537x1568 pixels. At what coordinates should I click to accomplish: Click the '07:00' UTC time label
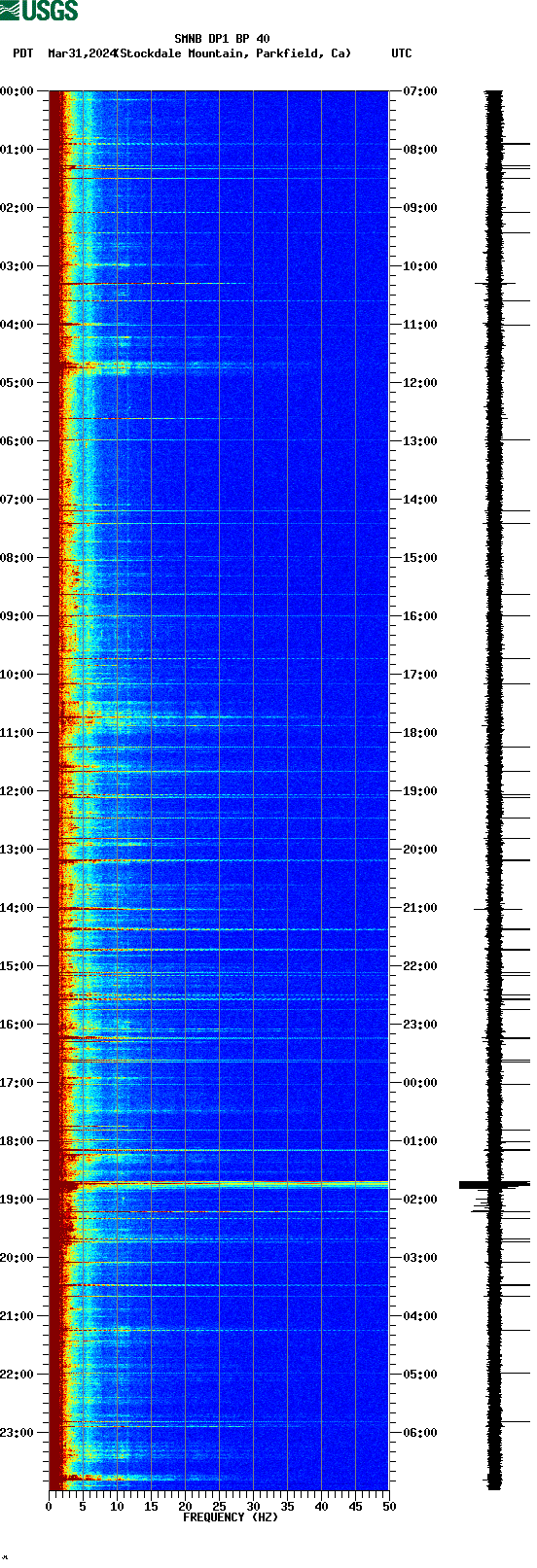click(x=420, y=91)
